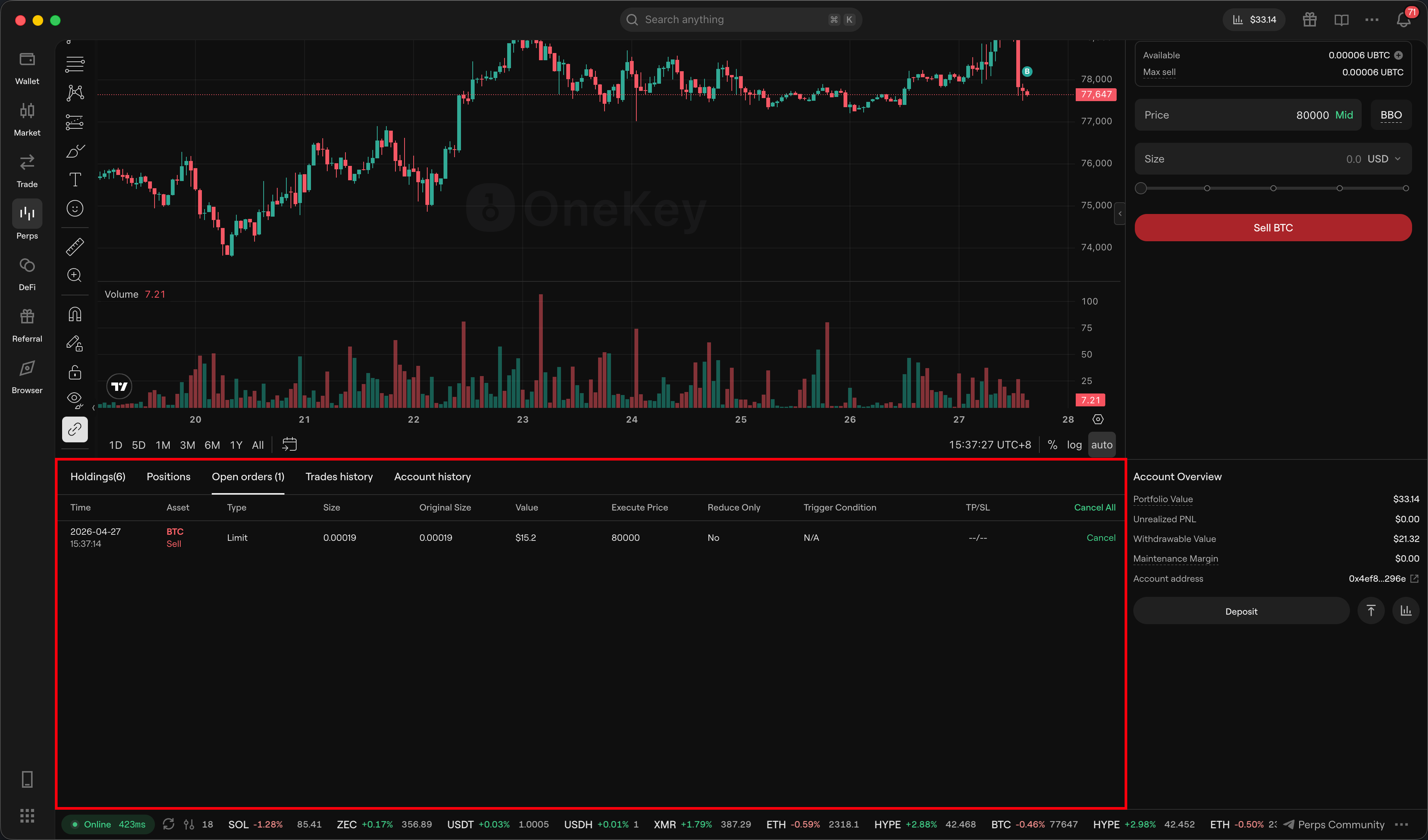
Task: Click the chart go-to-date calendar icon
Action: [x=289, y=445]
